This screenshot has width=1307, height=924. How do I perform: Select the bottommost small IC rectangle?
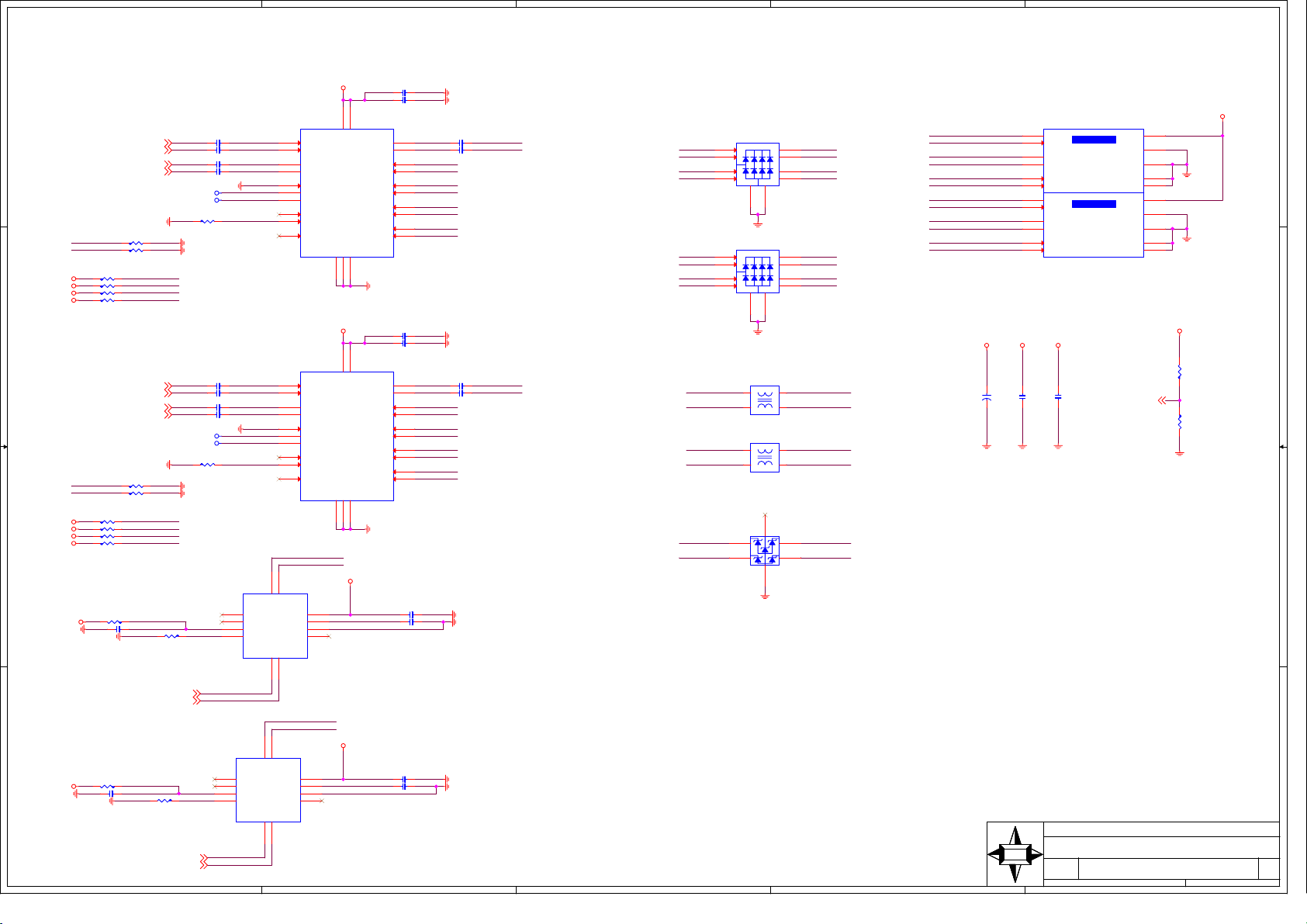click(268, 790)
